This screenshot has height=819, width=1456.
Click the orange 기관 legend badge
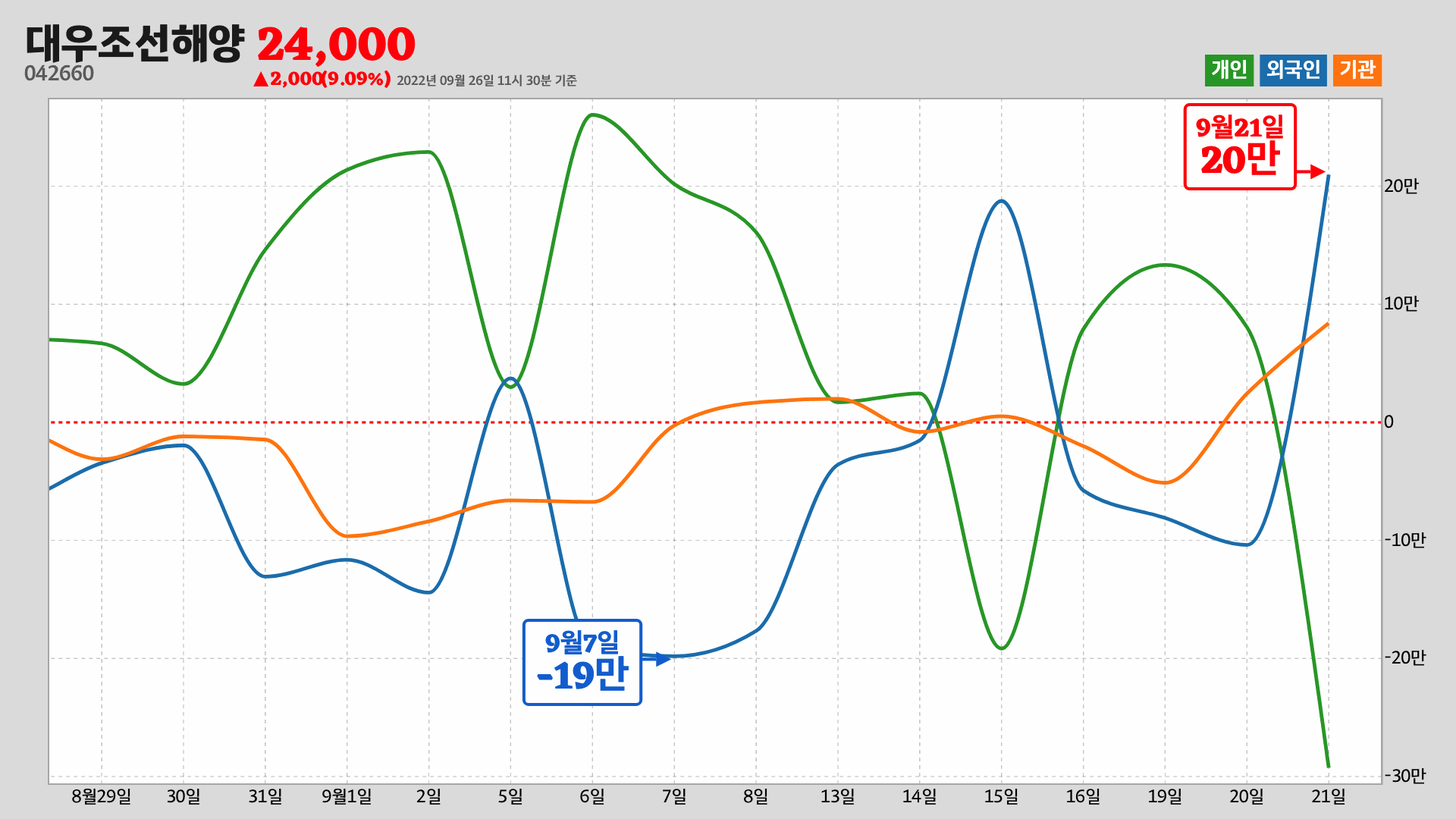pyautogui.click(x=1357, y=71)
